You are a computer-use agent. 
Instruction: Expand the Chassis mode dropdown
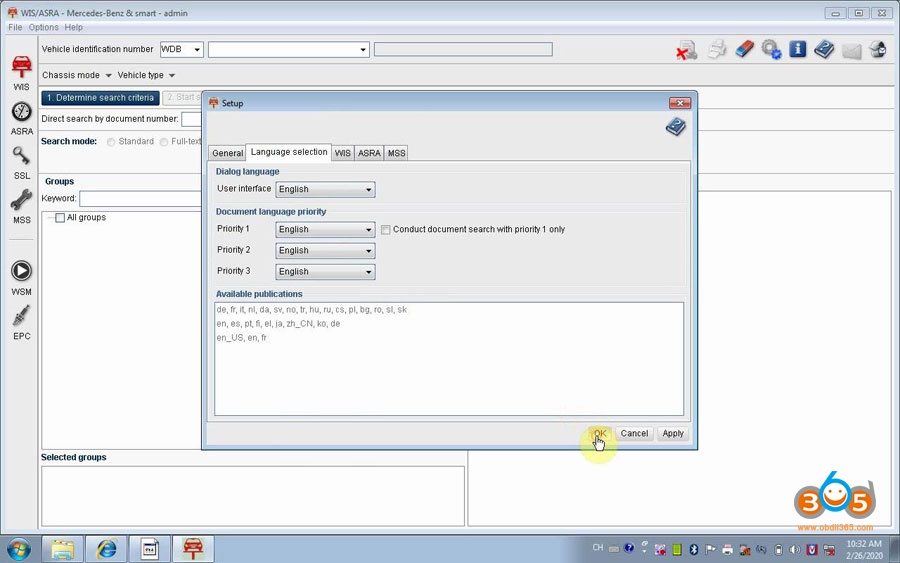(x=76, y=75)
